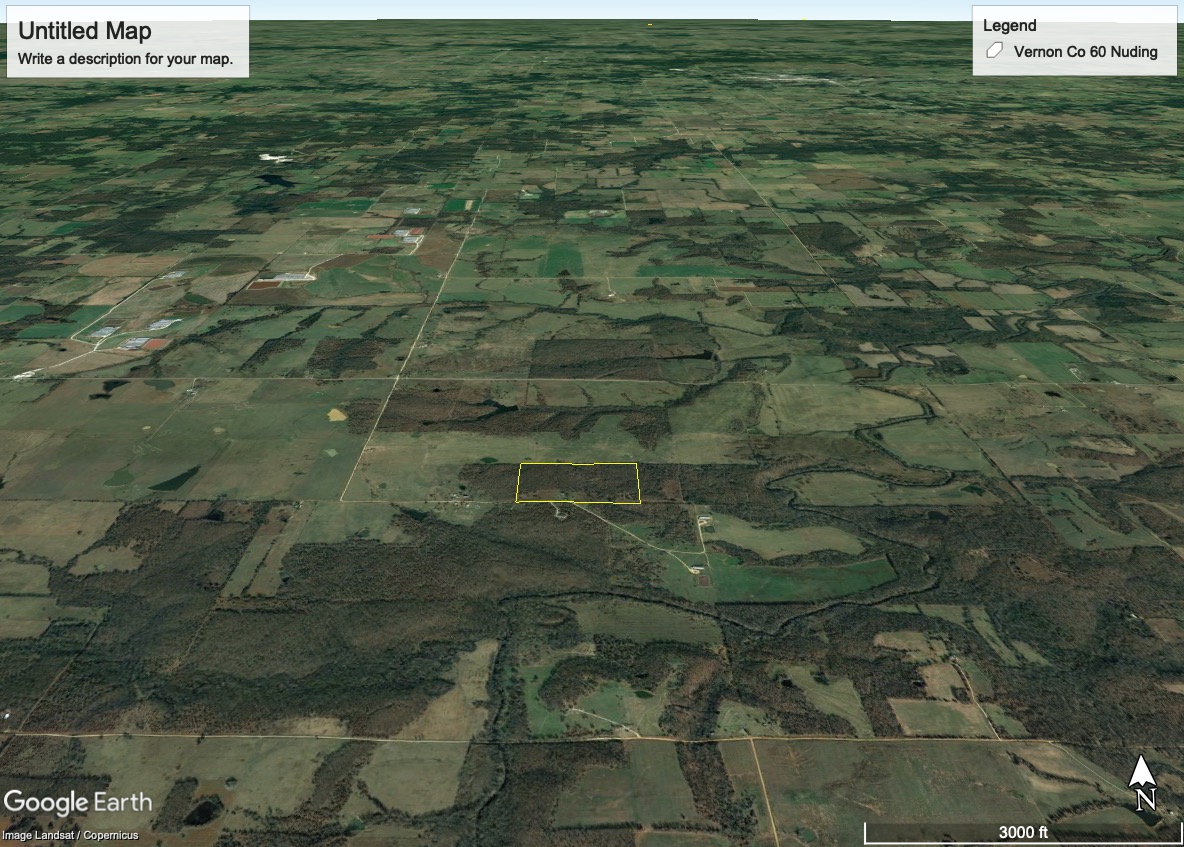1184x847 pixels.
Task: Click the top-right corner of the yellow parcel
Action: 637,464
